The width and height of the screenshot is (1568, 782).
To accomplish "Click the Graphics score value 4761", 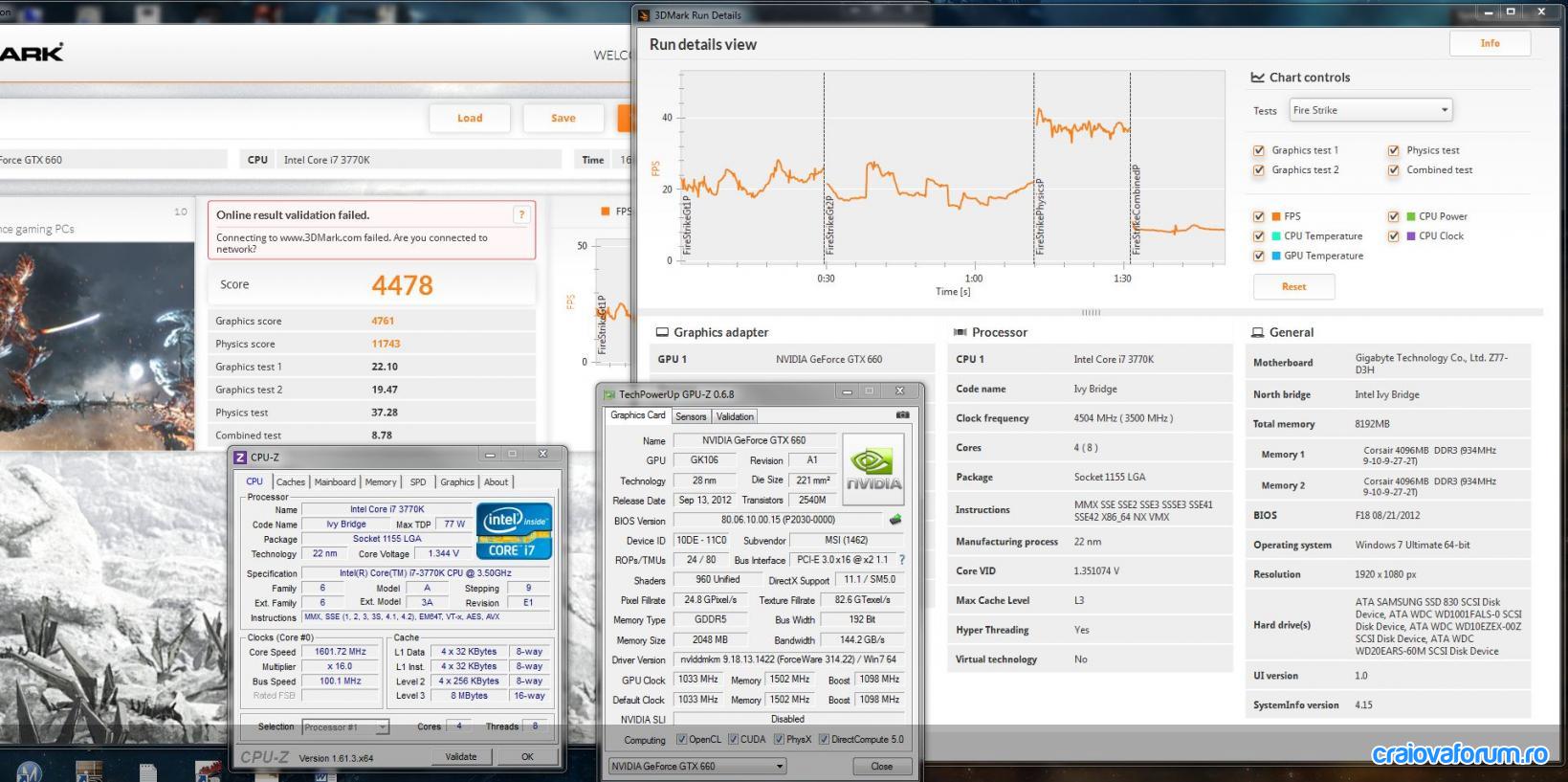I will point(383,321).
